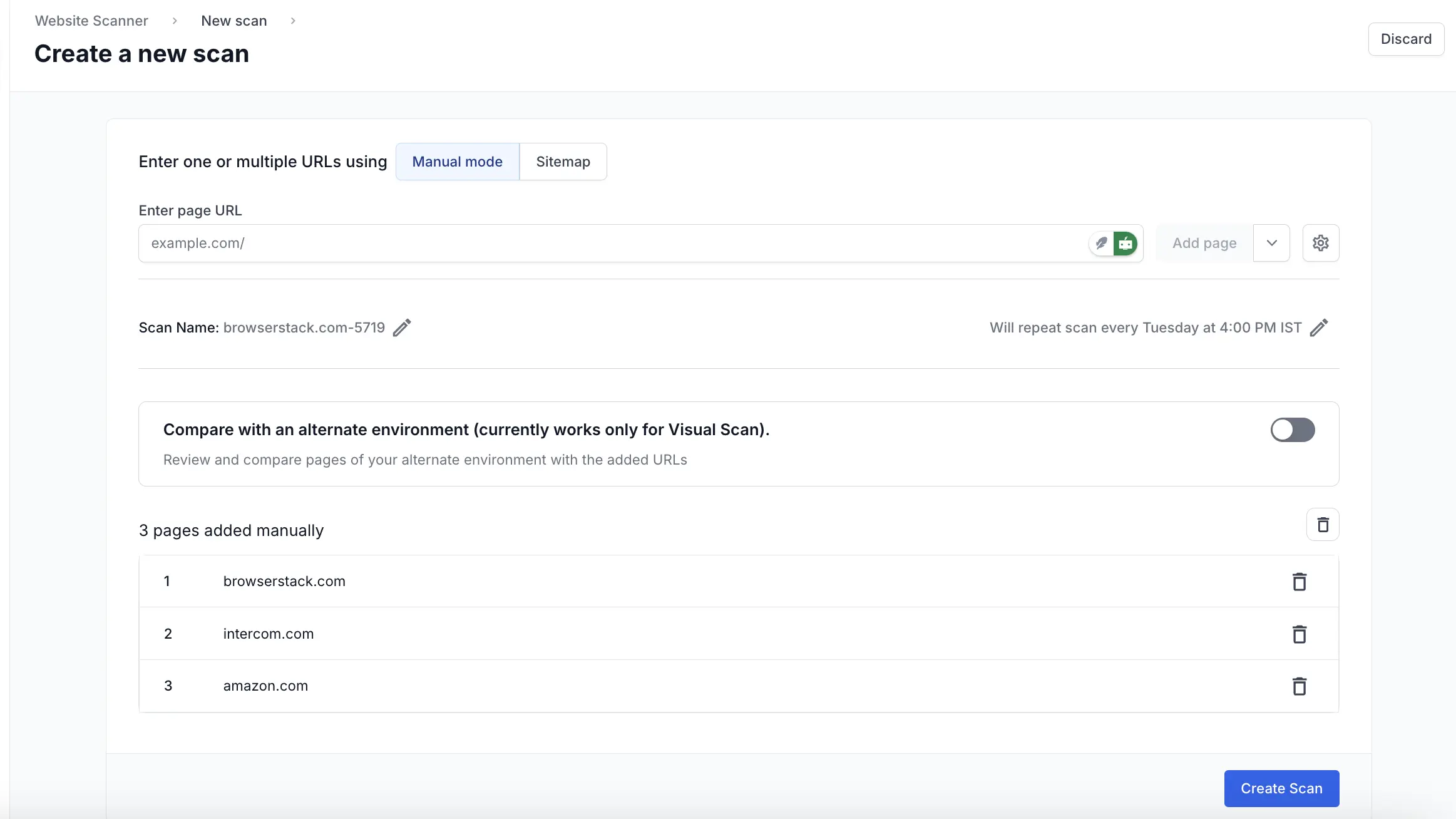1456x819 pixels.
Task: Click the feather icon in URL field
Action: (x=1101, y=243)
